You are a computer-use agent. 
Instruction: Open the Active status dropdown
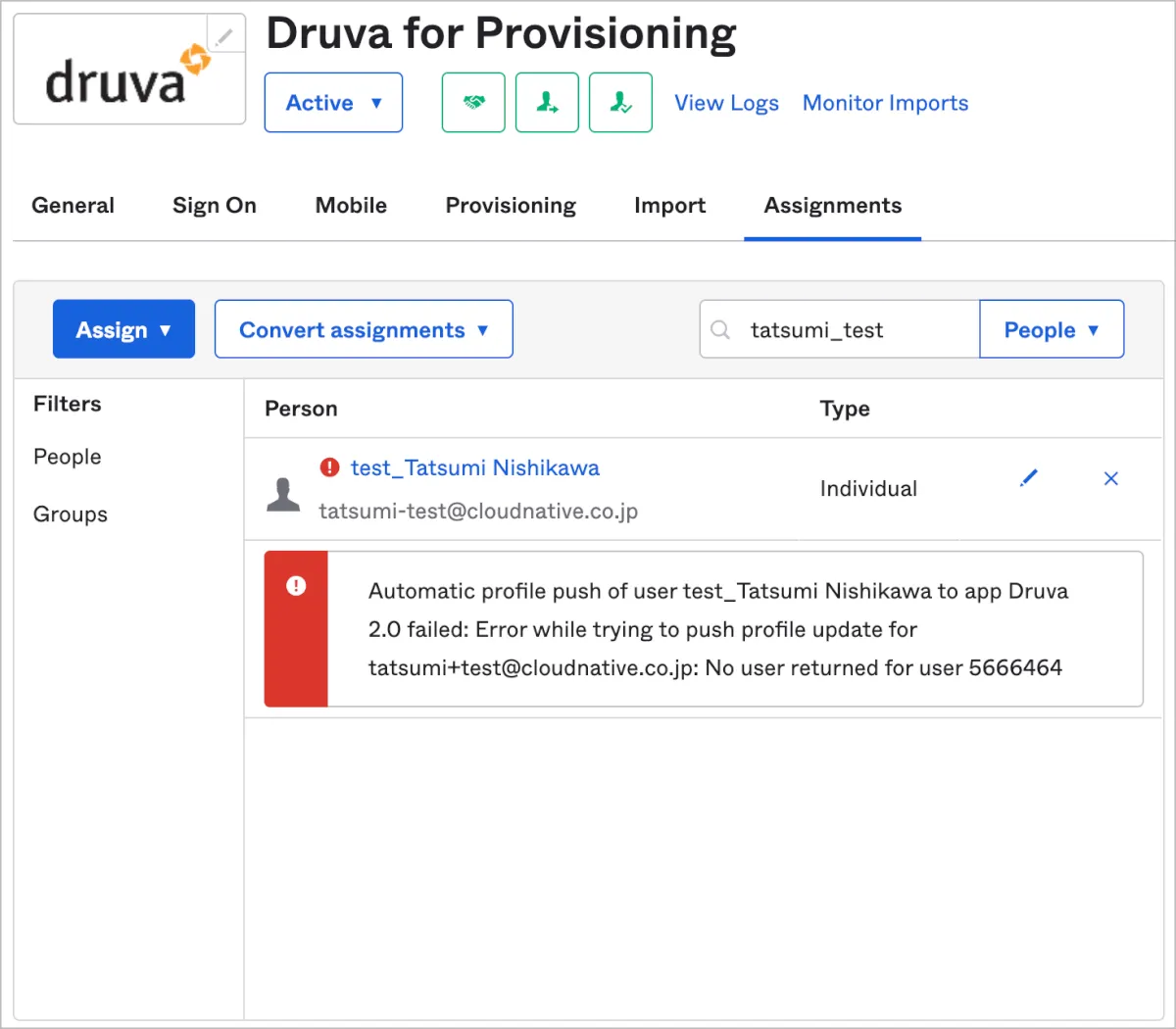click(333, 103)
